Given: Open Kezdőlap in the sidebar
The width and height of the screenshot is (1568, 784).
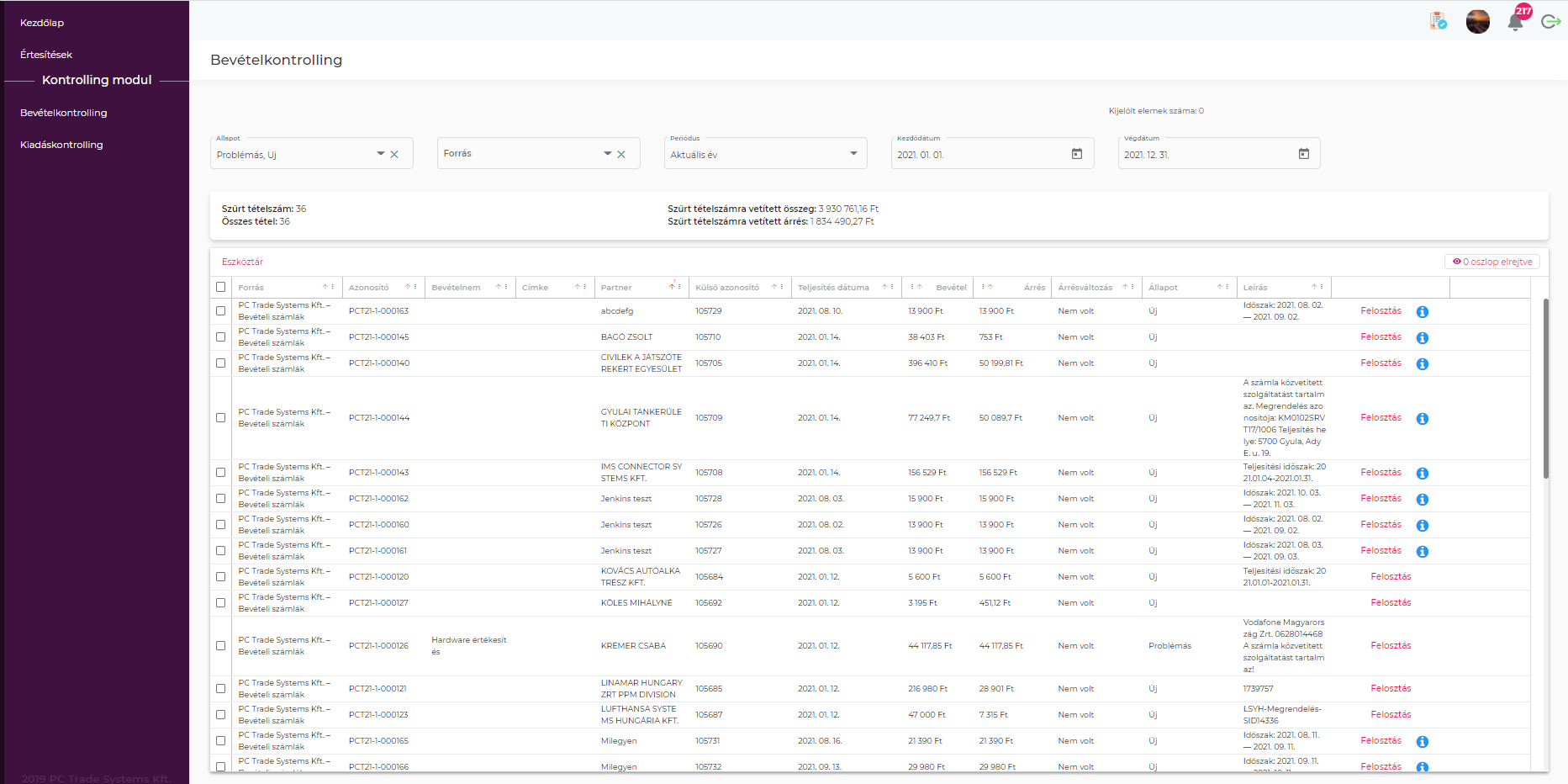Looking at the screenshot, I should tap(42, 23).
